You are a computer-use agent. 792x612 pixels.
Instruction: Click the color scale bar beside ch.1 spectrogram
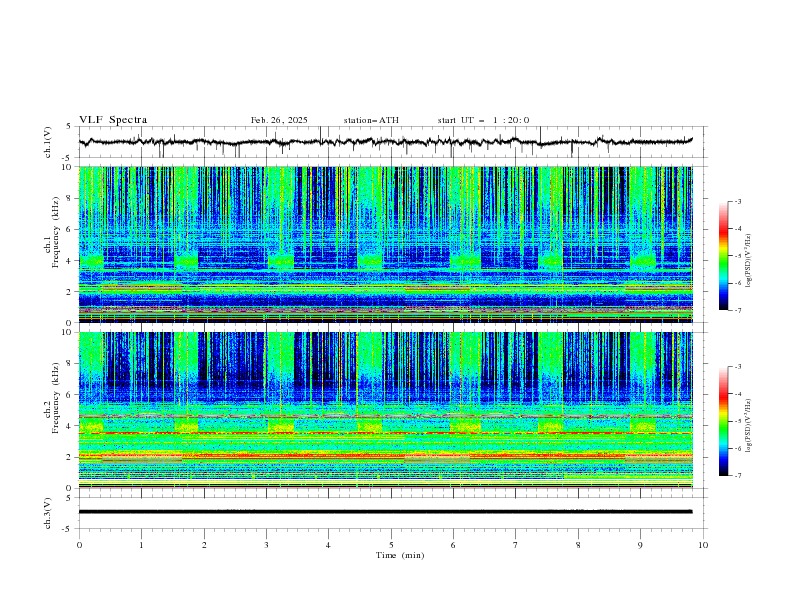[723, 256]
